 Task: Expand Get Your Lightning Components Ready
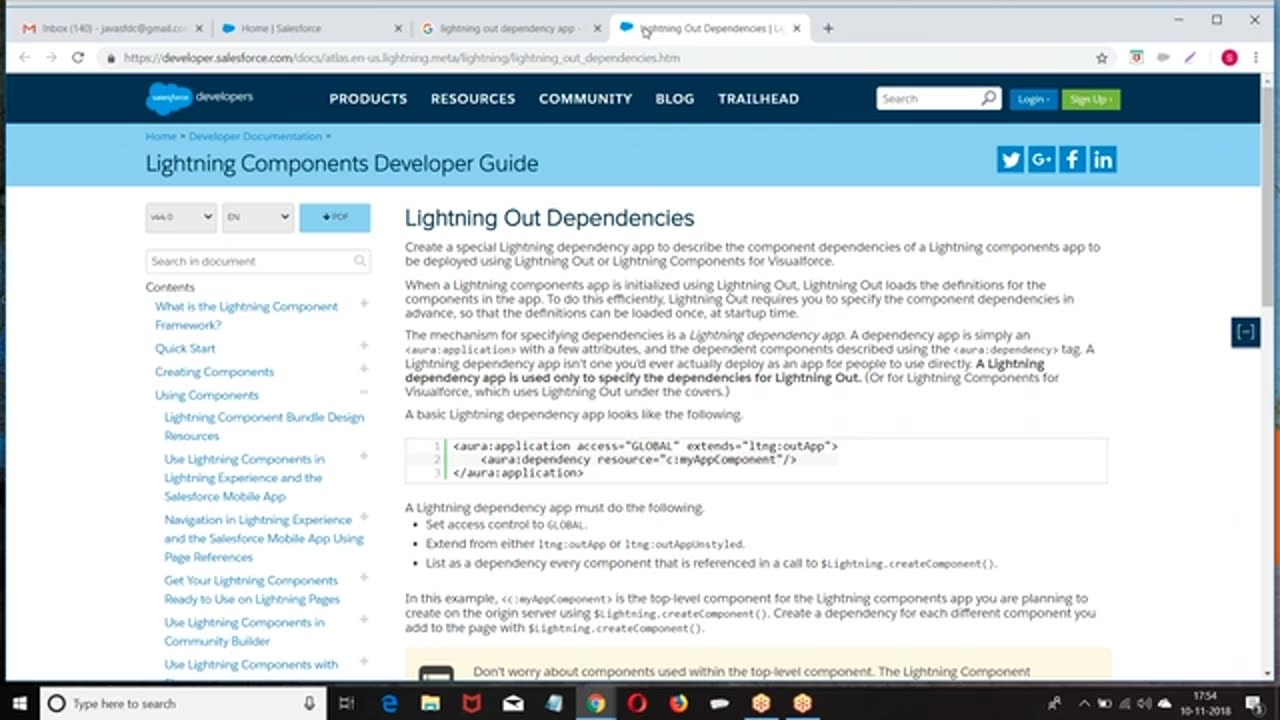tap(364, 578)
